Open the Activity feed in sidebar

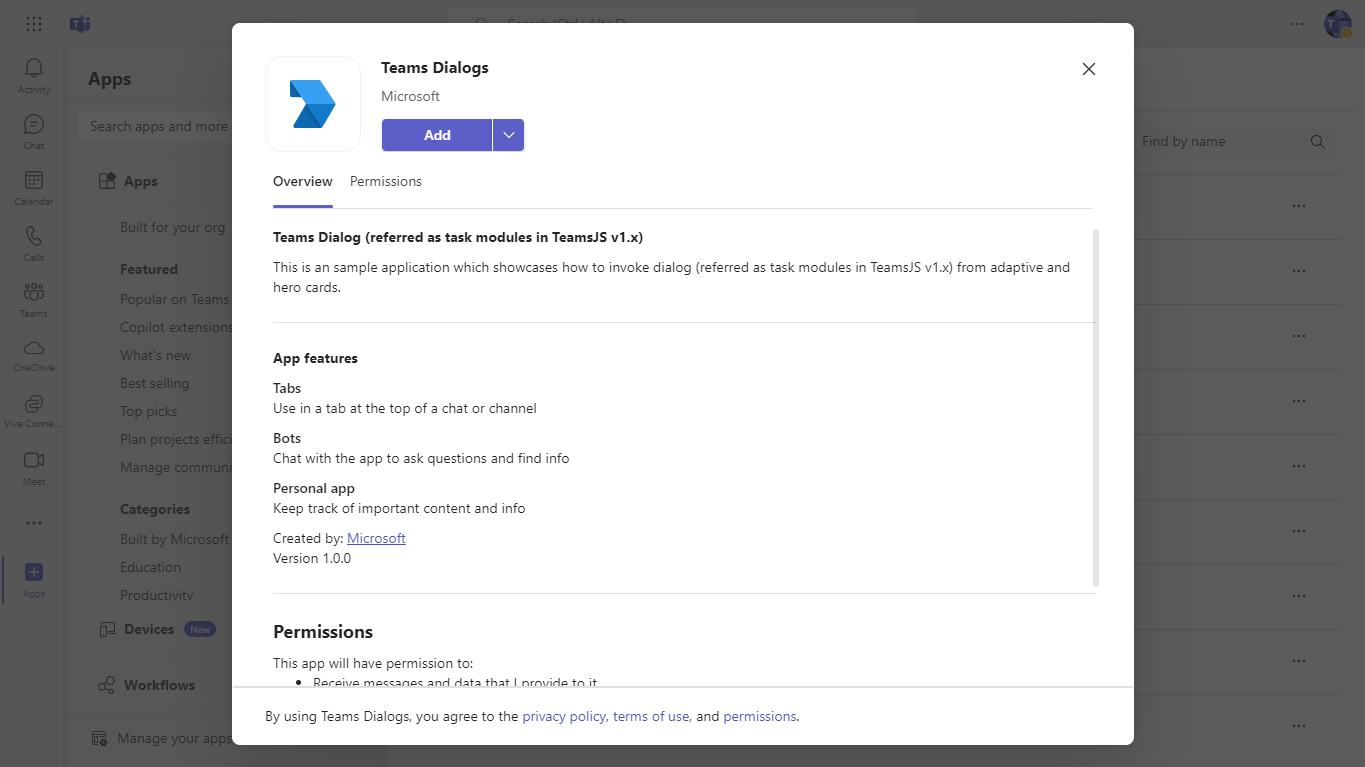[x=34, y=75]
